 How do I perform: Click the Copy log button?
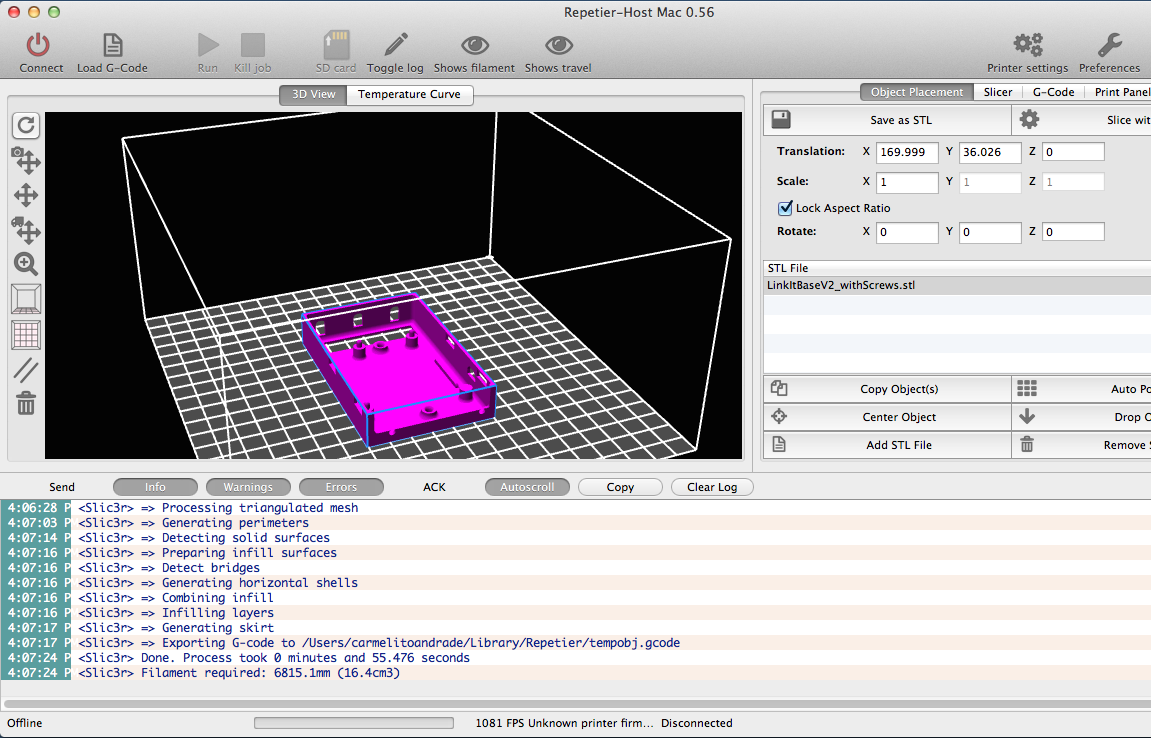tap(620, 487)
